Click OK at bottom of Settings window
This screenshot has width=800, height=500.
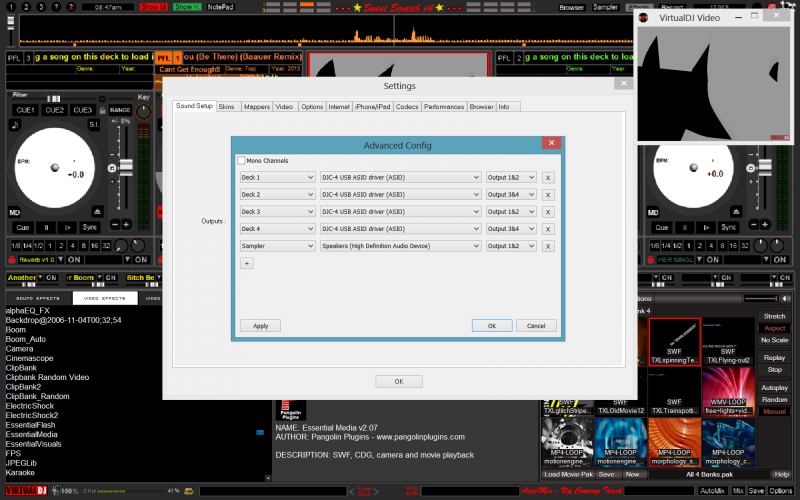[399, 381]
